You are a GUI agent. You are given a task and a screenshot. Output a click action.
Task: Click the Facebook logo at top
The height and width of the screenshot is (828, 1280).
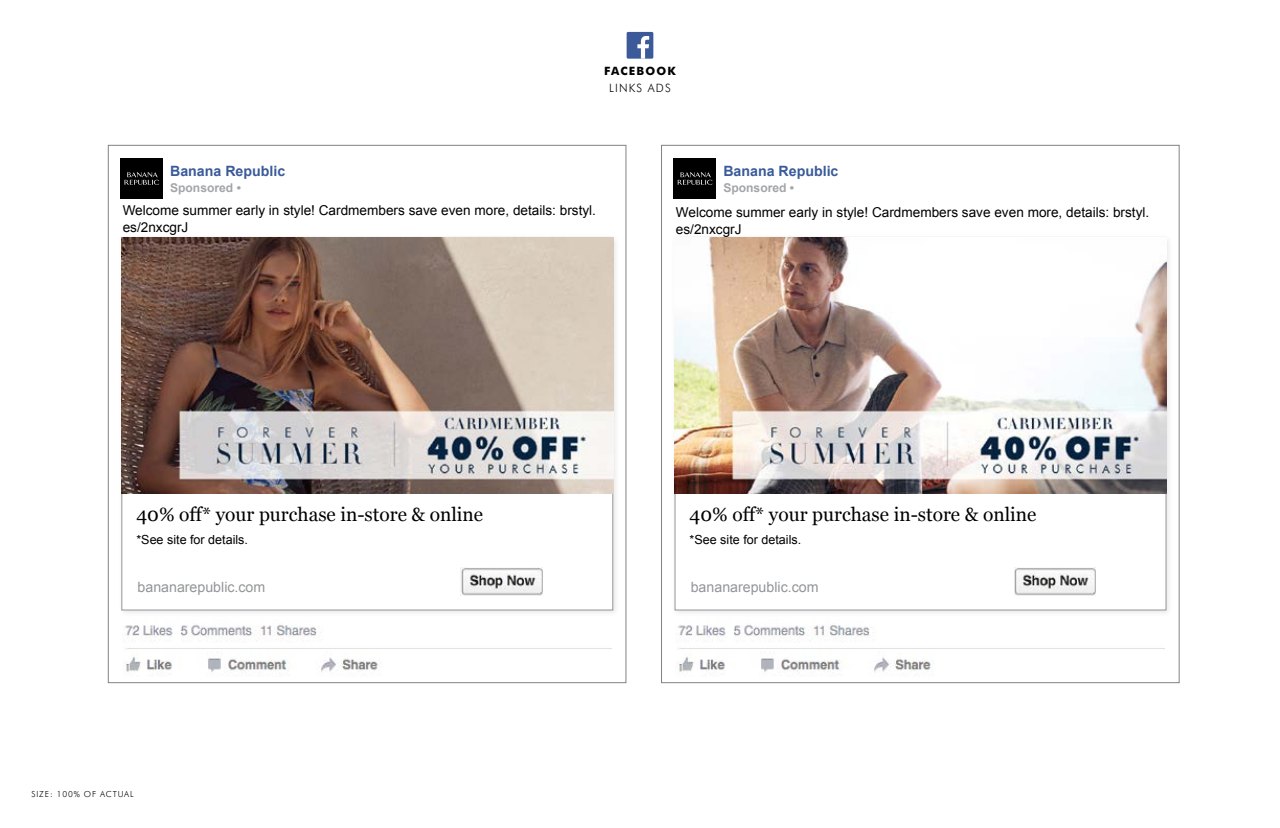[x=640, y=45]
